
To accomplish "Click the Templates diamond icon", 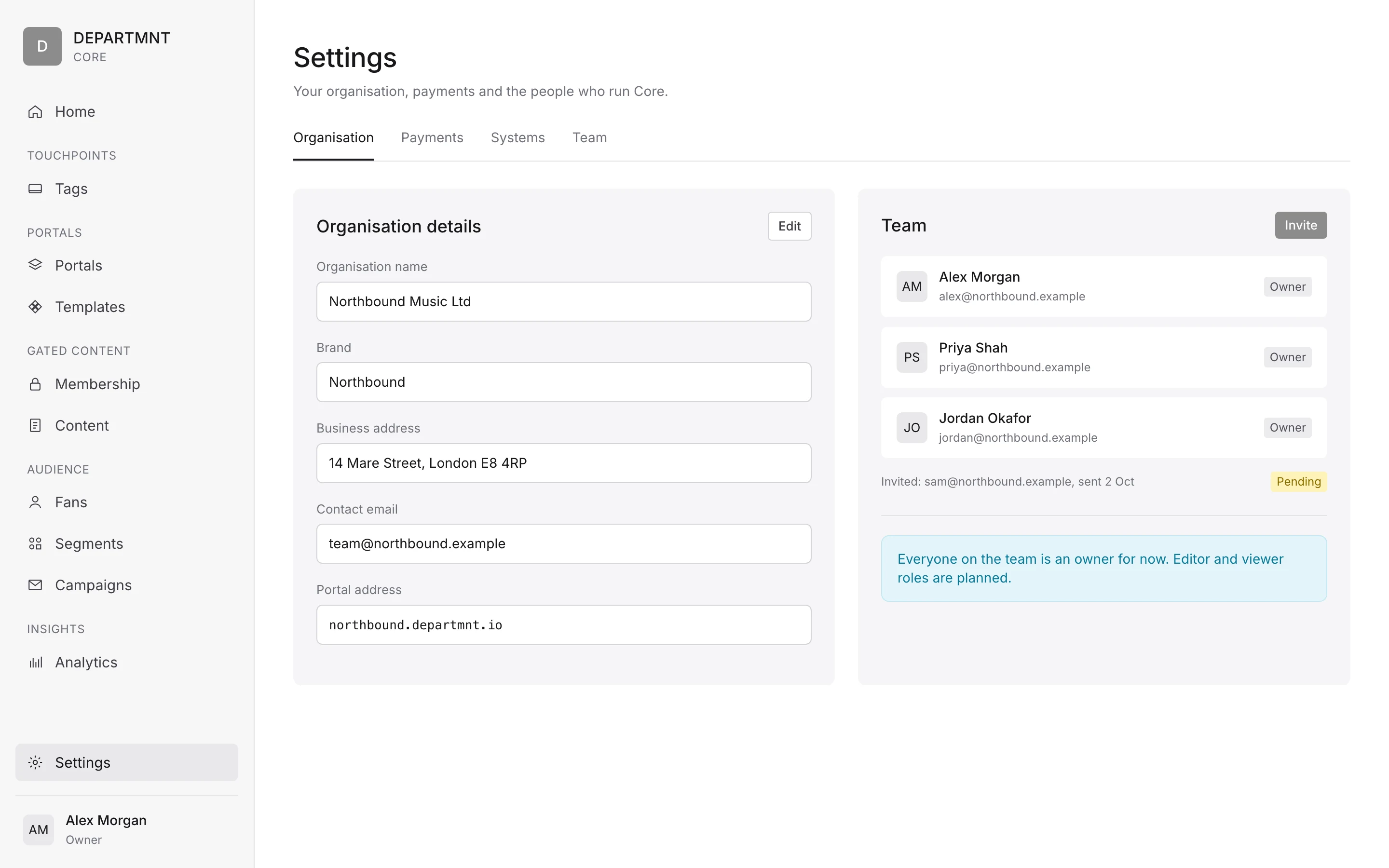I will [35, 307].
